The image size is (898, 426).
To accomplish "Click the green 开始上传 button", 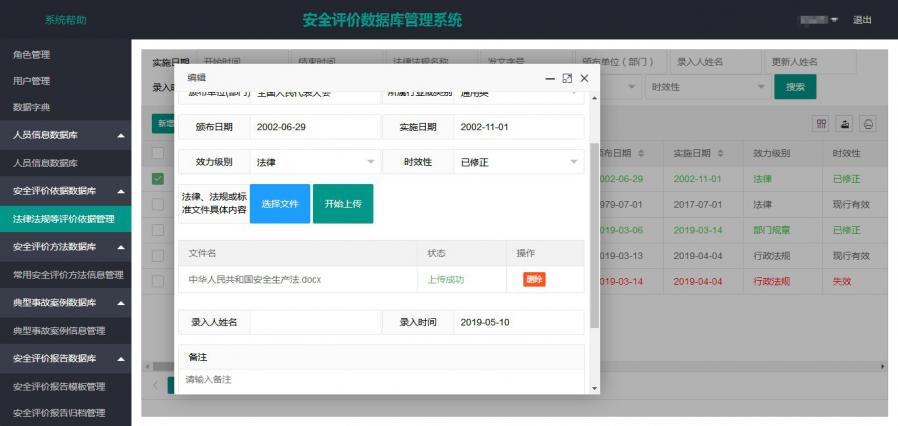I will tap(343, 203).
